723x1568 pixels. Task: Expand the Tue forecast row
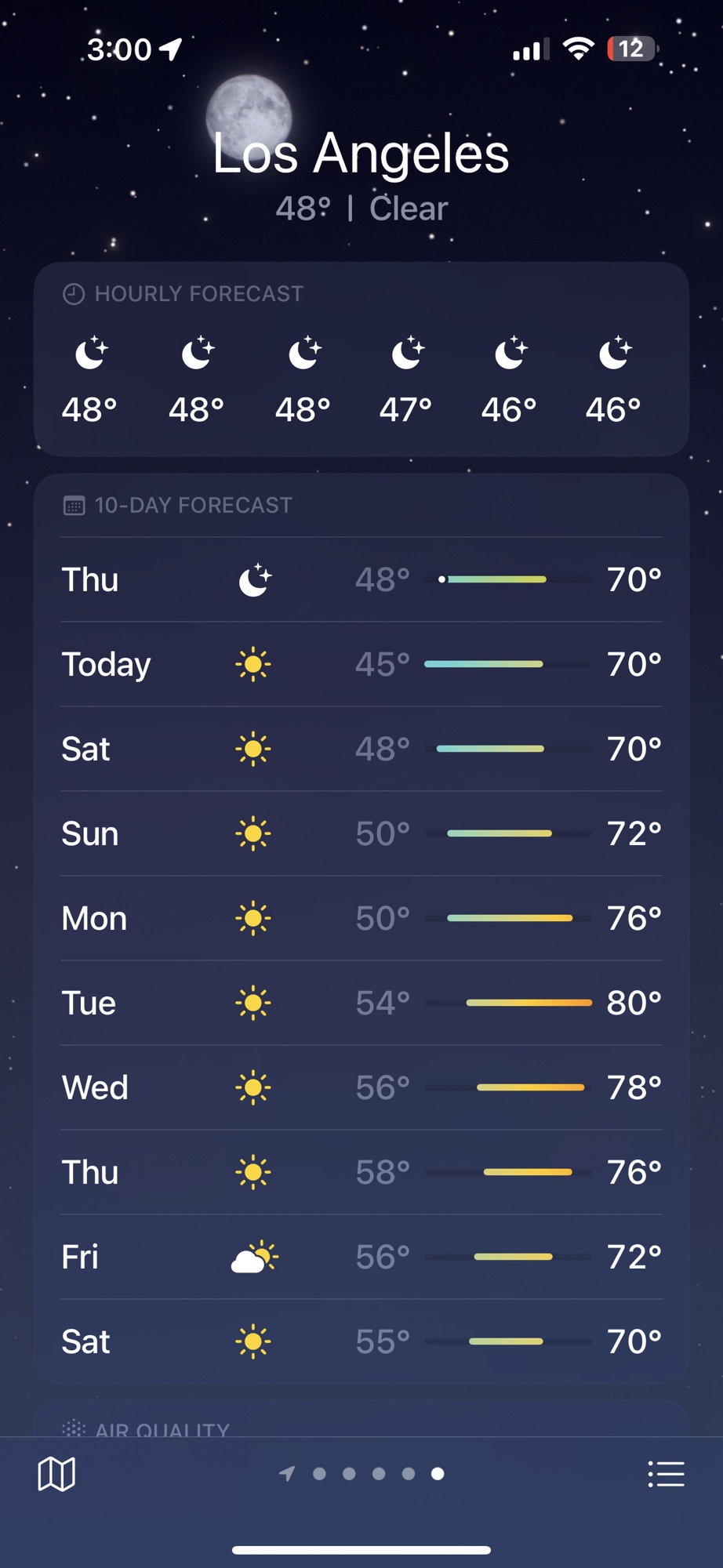pos(361,1003)
